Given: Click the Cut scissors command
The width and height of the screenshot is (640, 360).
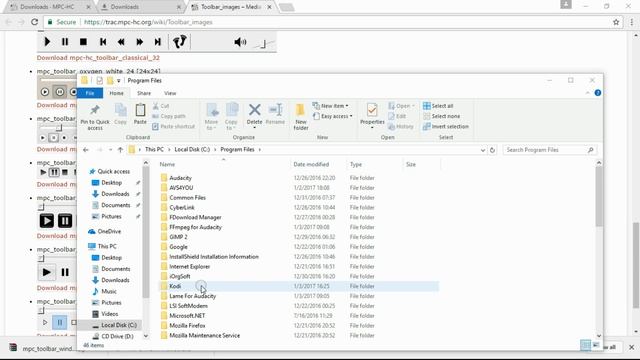Looking at the screenshot, I should click(160, 106).
